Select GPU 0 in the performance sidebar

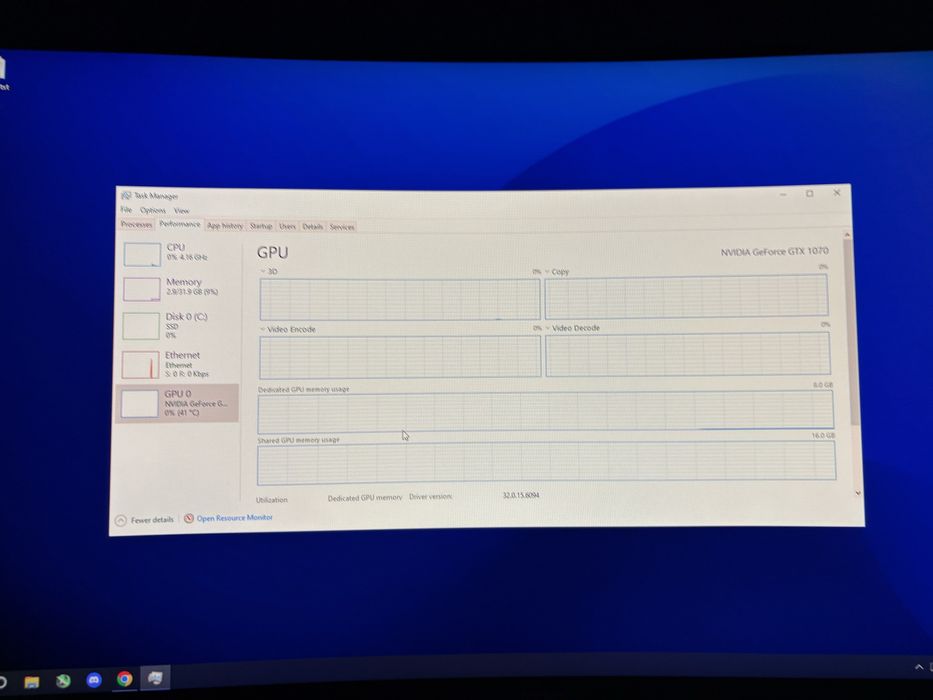point(177,403)
